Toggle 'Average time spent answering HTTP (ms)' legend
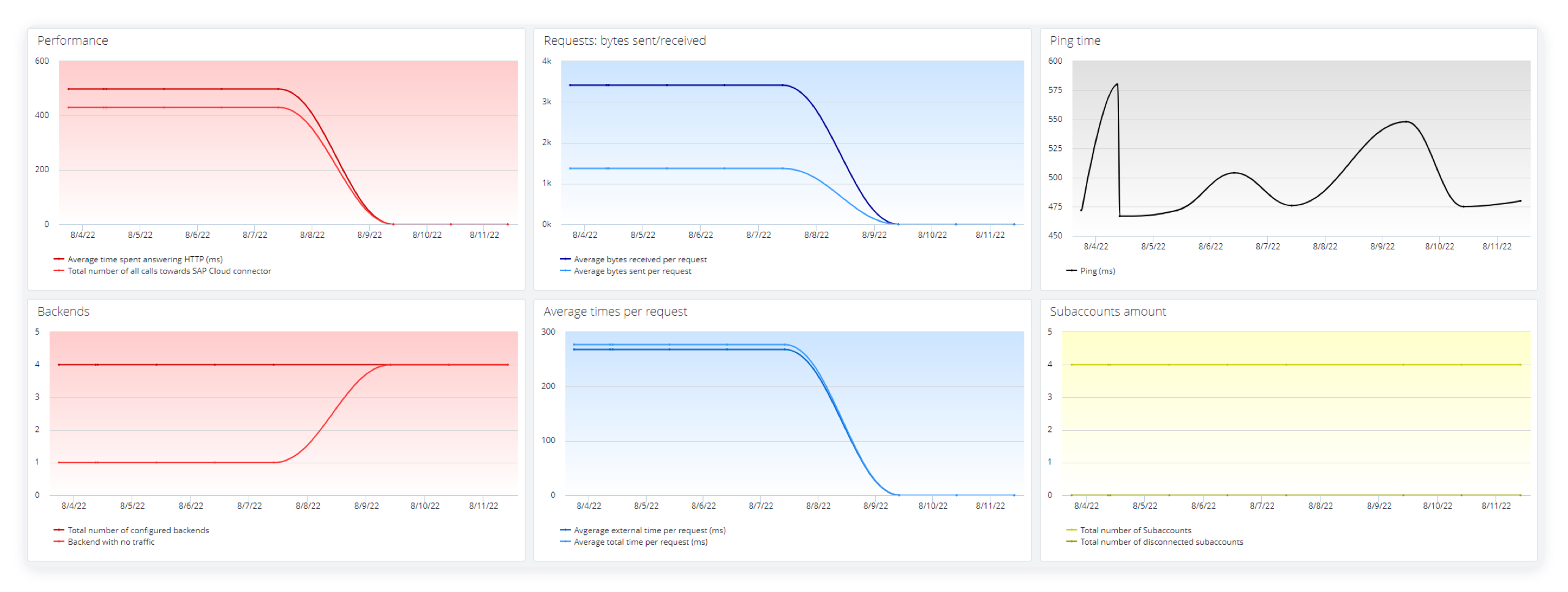Viewport: 1568px width, 592px height. click(138, 259)
